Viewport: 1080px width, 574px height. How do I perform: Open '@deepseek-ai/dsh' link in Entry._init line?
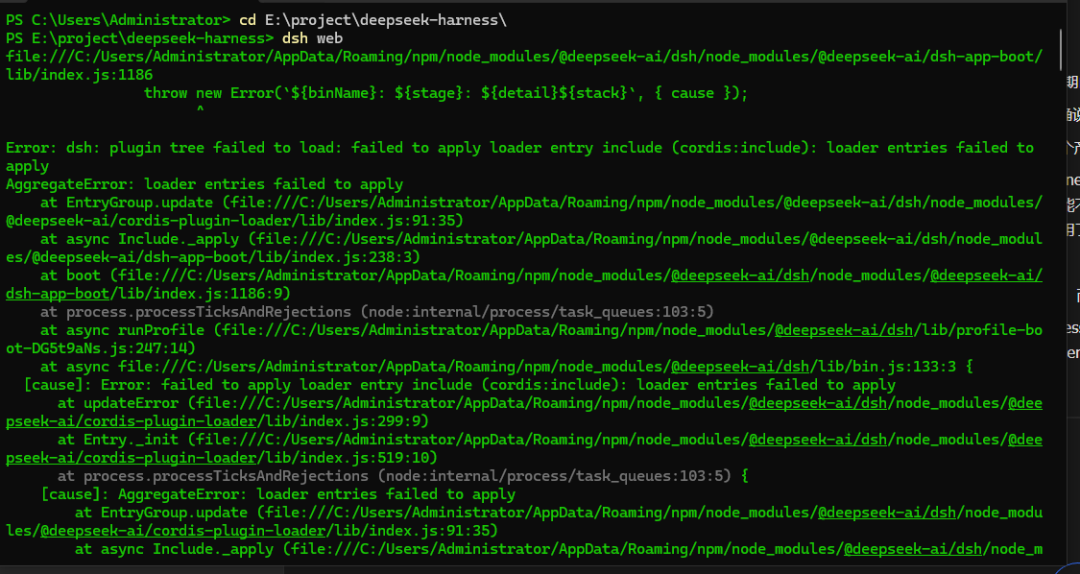tap(818, 439)
